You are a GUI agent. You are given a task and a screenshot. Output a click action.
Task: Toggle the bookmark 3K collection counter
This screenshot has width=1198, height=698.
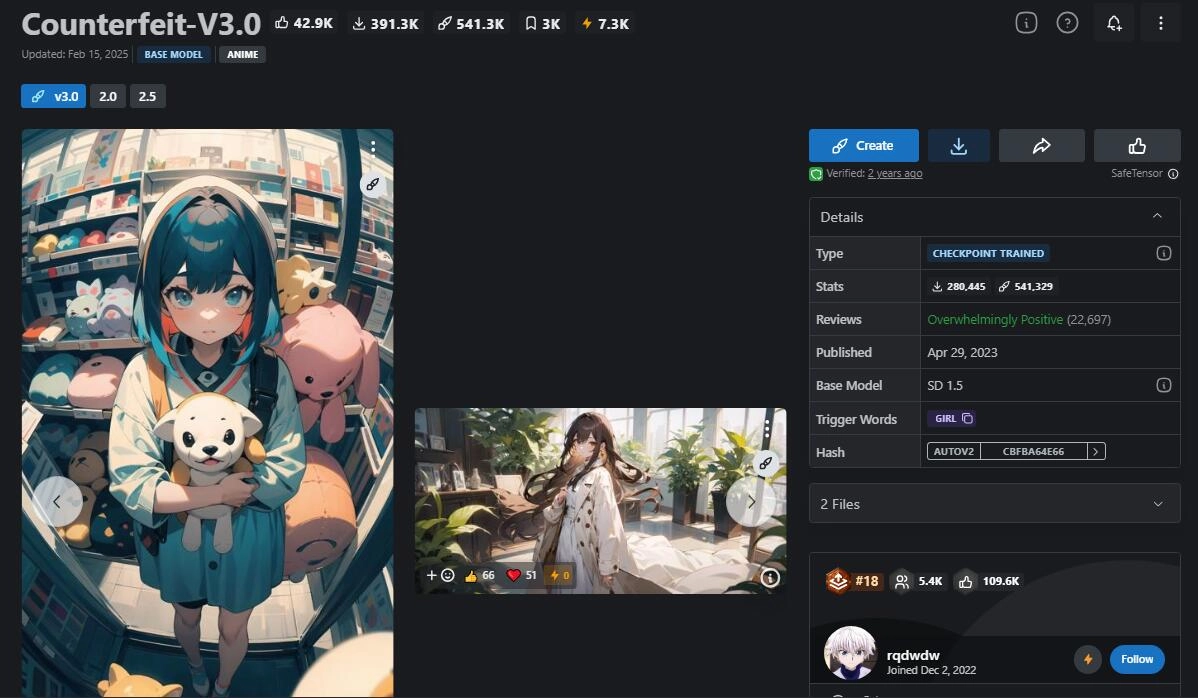coord(542,23)
